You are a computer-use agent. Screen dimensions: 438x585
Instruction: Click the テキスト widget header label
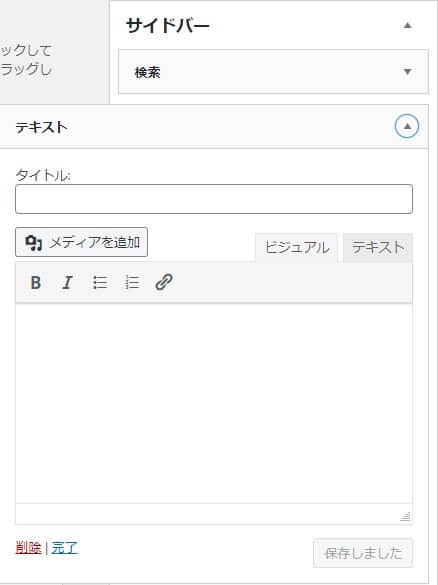pyautogui.click(x=41, y=127)
